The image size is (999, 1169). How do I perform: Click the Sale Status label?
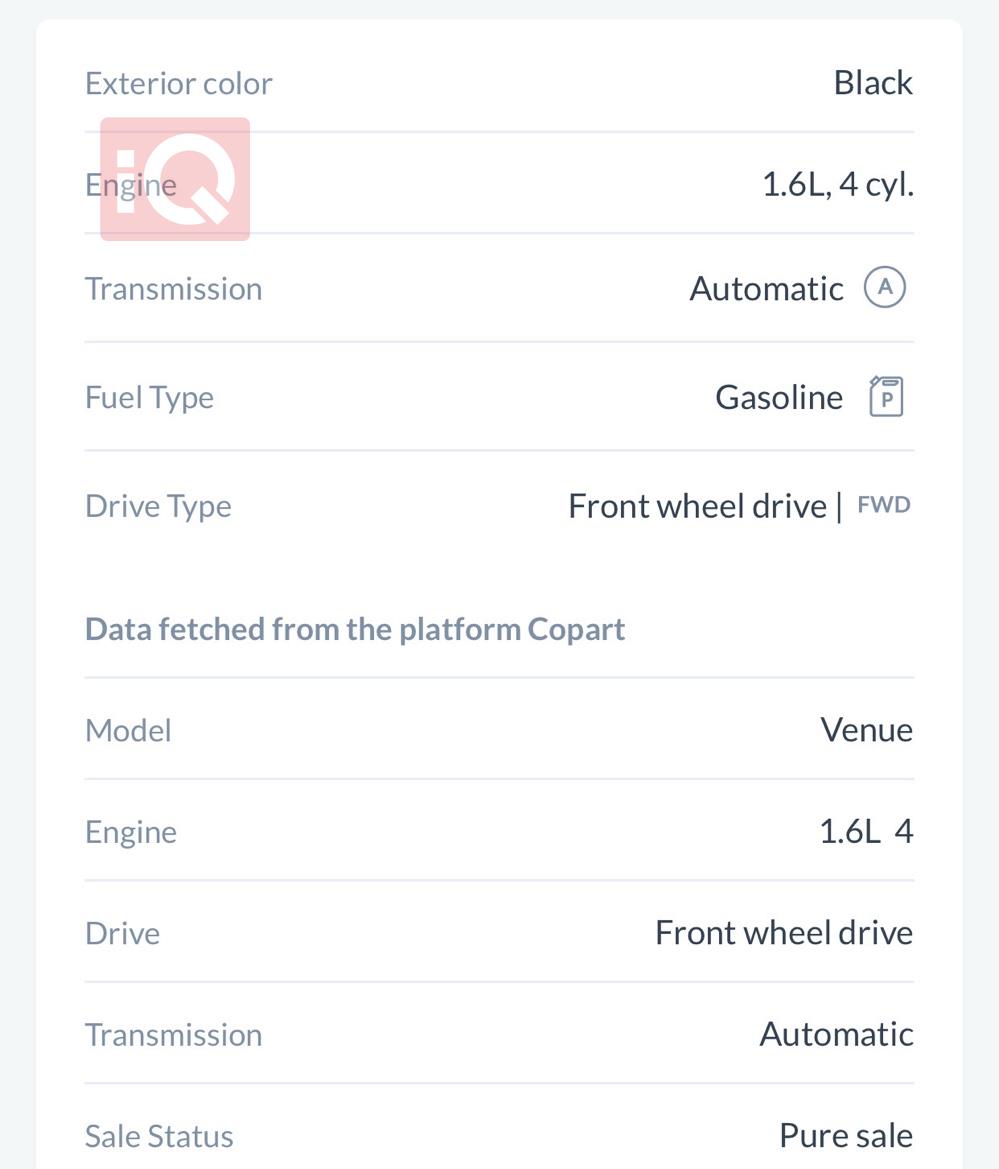(159, 1136)
